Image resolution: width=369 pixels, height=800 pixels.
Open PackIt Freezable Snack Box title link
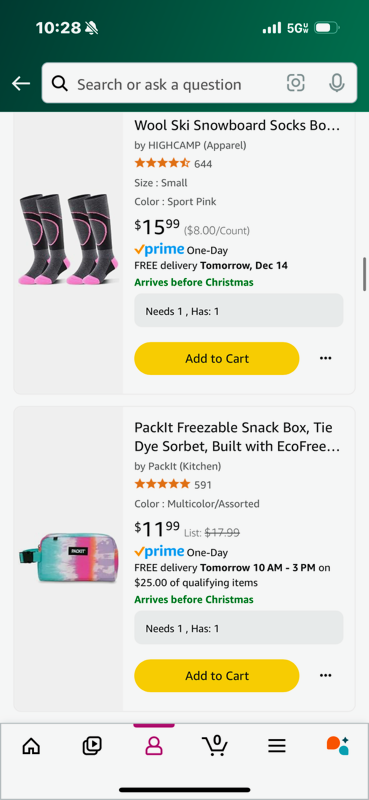(237, 437)
